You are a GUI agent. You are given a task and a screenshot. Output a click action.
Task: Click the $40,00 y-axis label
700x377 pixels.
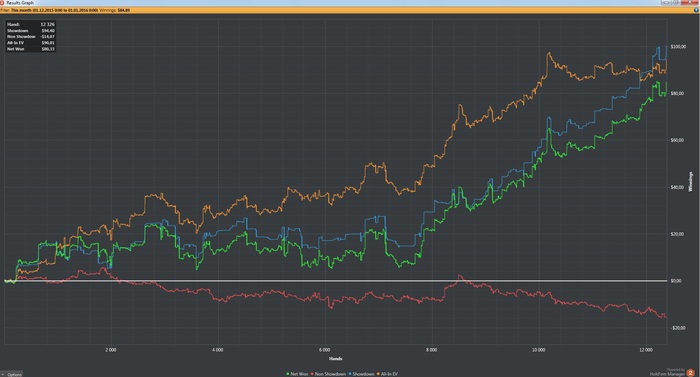pyautogui.click(x=677, y=187)
